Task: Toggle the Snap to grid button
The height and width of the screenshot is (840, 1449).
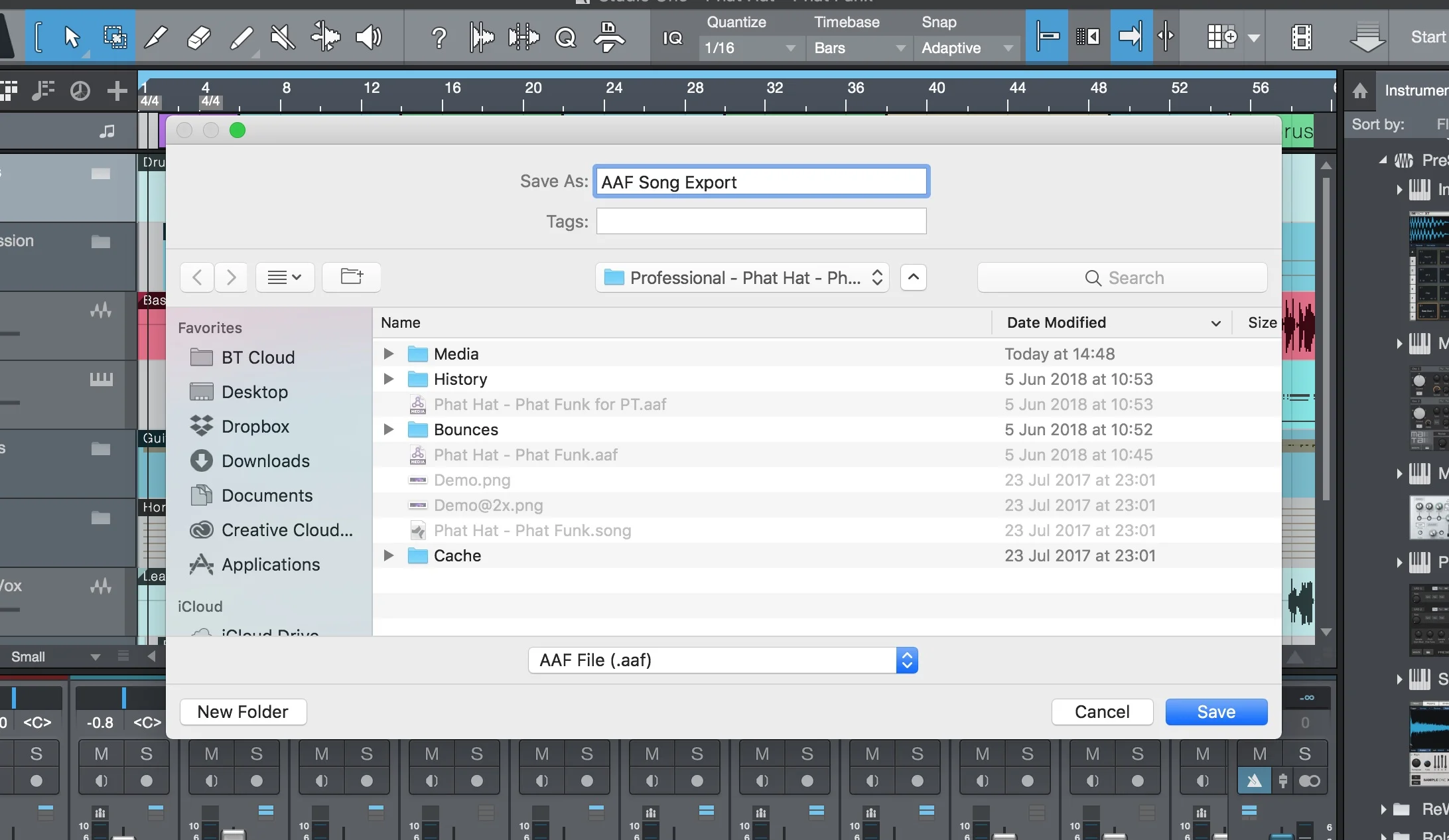Action: pos(1047,36)
